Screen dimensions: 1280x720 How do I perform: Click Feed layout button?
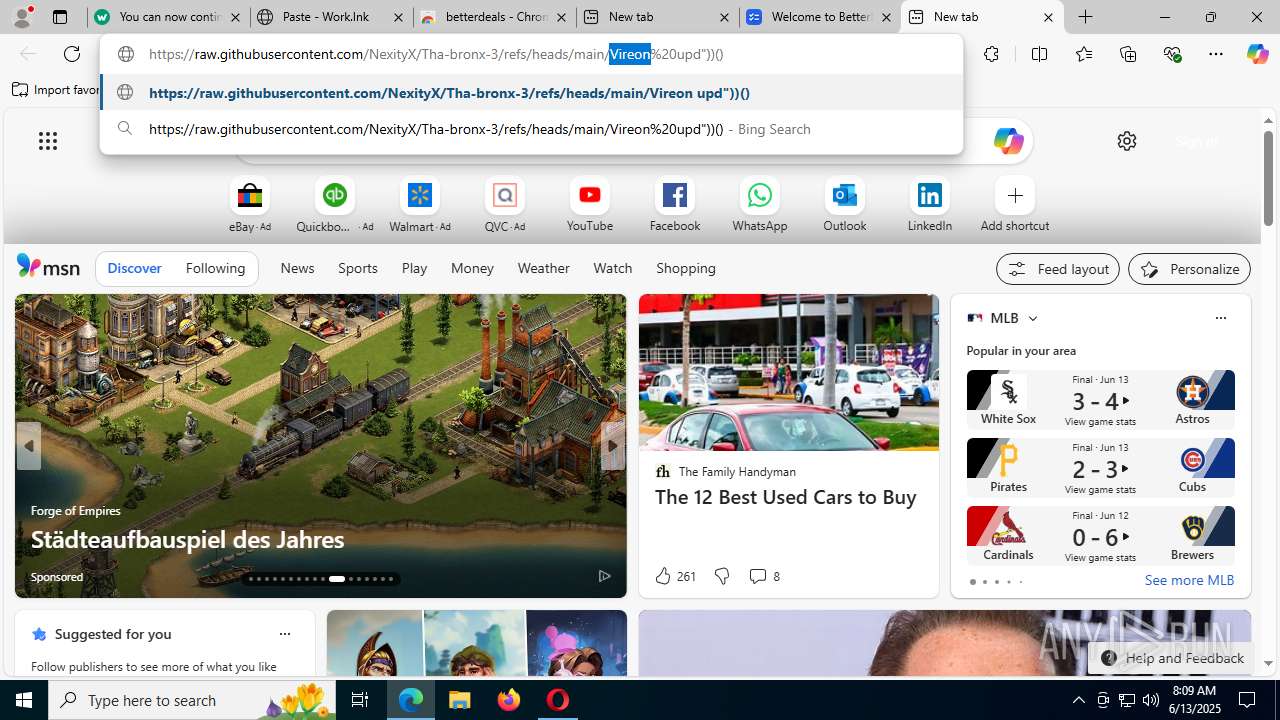(1057, 269)
